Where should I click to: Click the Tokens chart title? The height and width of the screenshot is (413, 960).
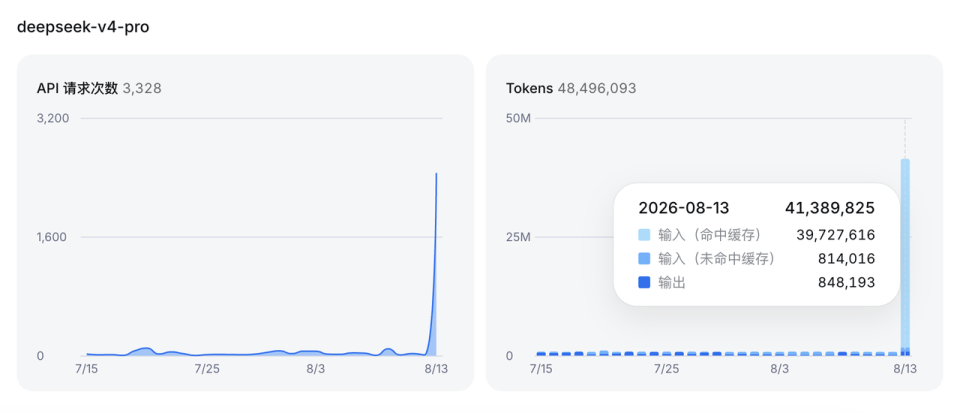[x=530, y=89]
